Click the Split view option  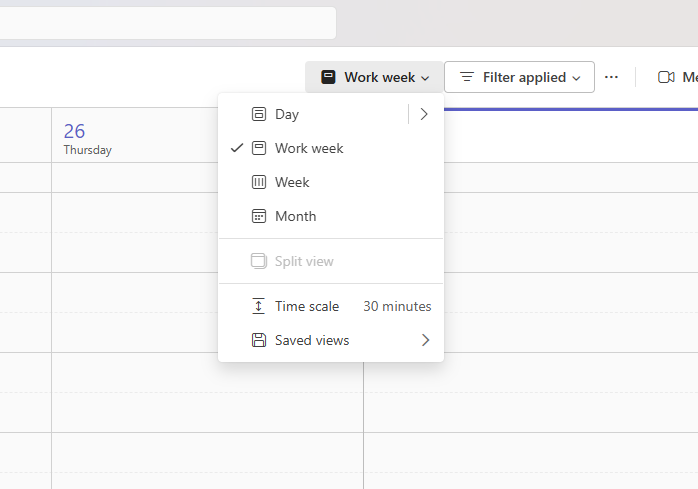tap(331, 261)
